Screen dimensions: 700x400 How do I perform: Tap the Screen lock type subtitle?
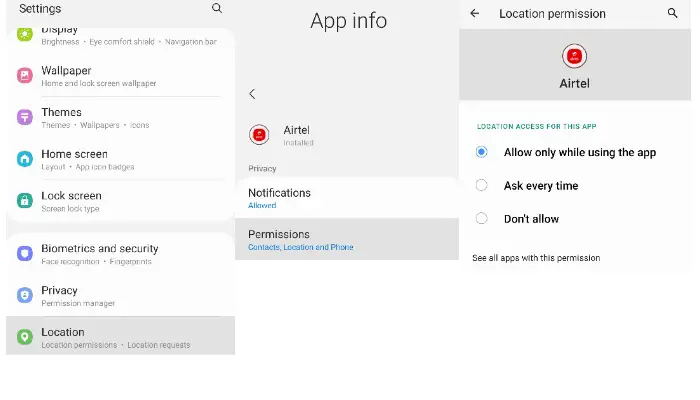(70, 208)
